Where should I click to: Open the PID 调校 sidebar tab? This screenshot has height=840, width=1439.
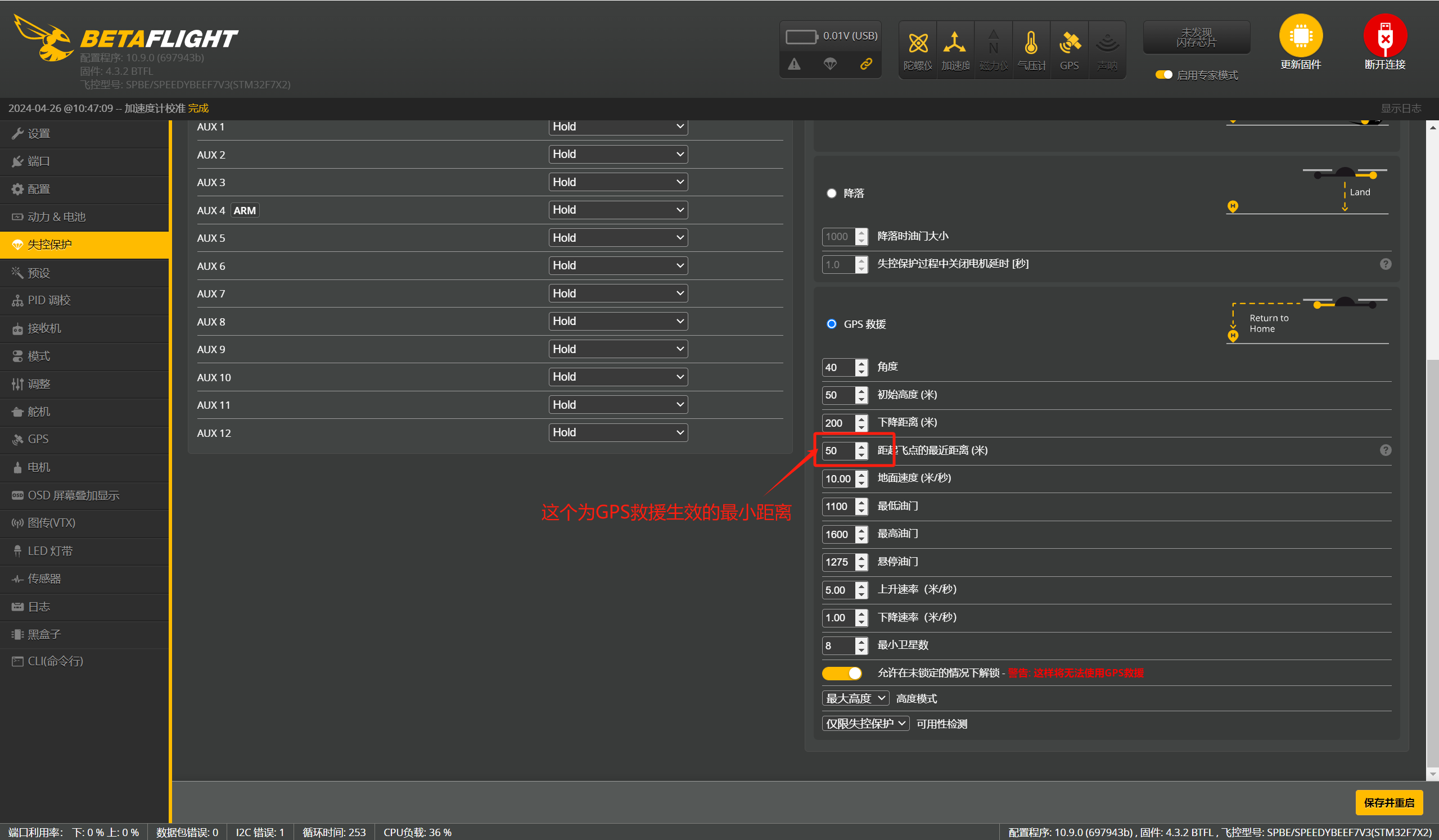tap(49, 300)
